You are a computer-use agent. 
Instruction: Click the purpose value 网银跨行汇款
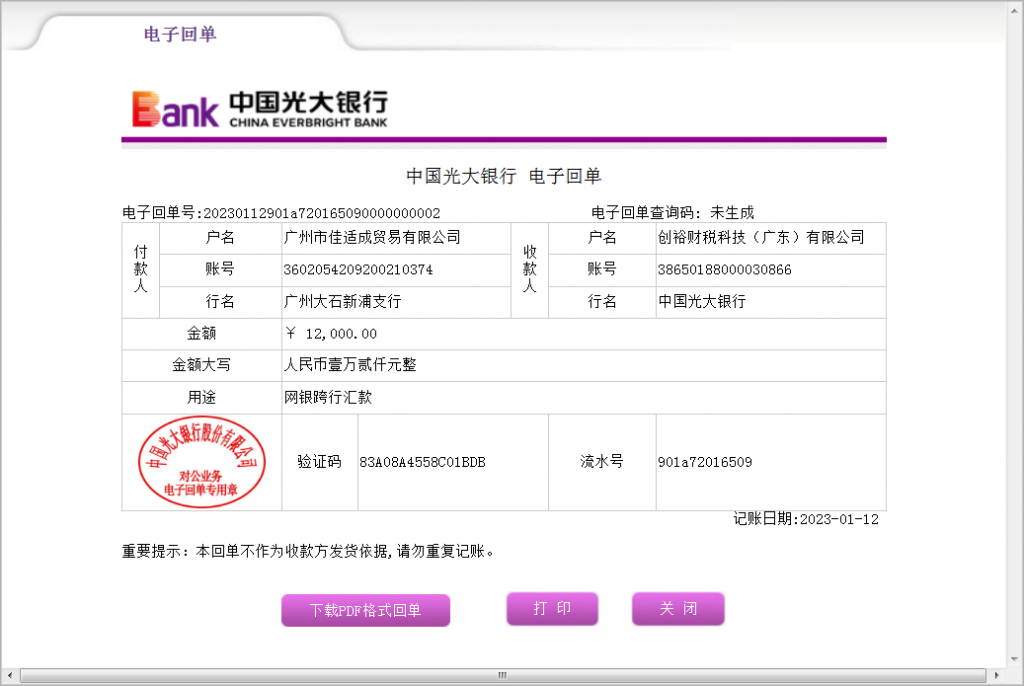(328, 397)
